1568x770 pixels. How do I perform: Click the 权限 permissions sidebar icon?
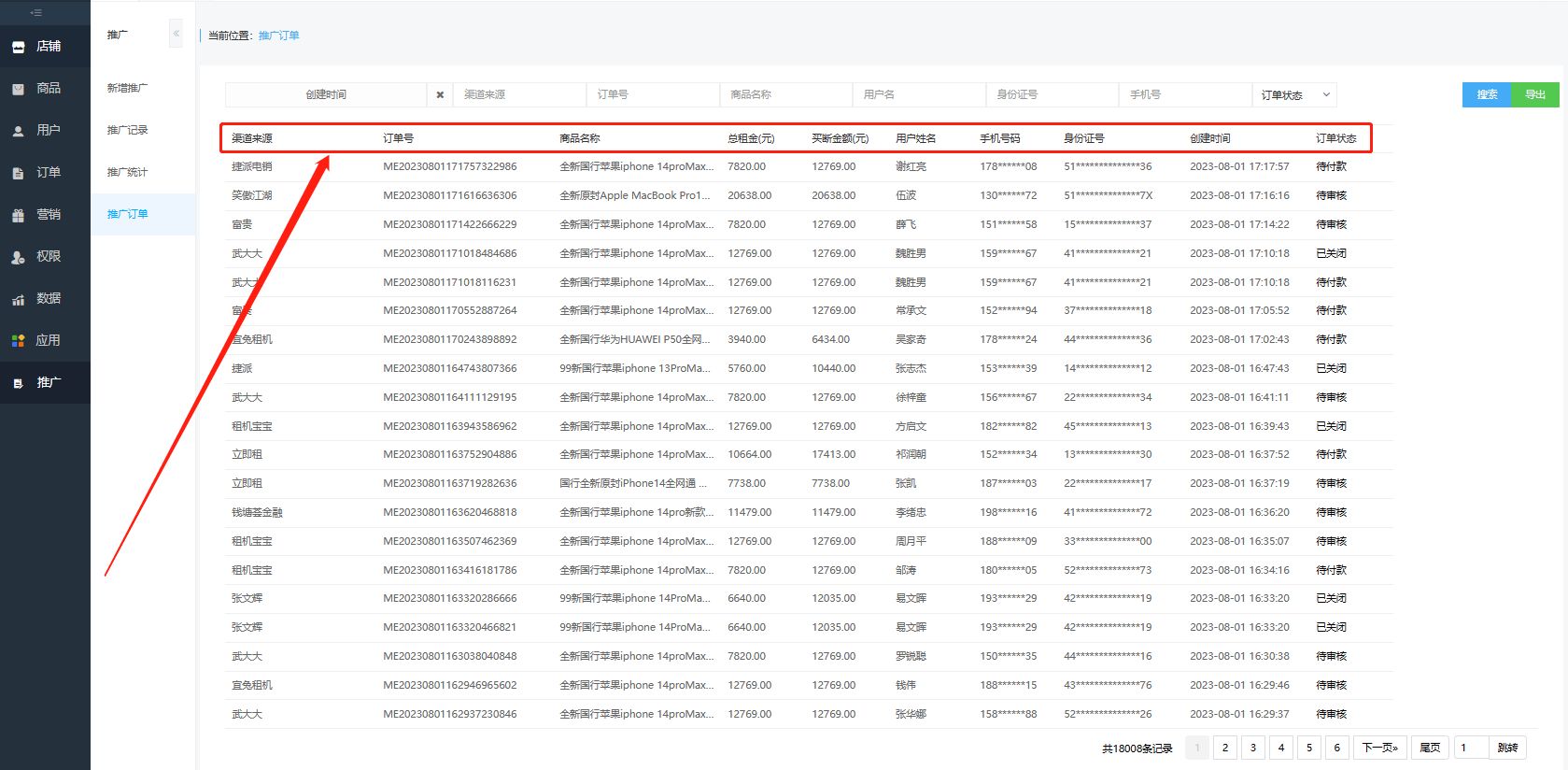pos(18,257)
